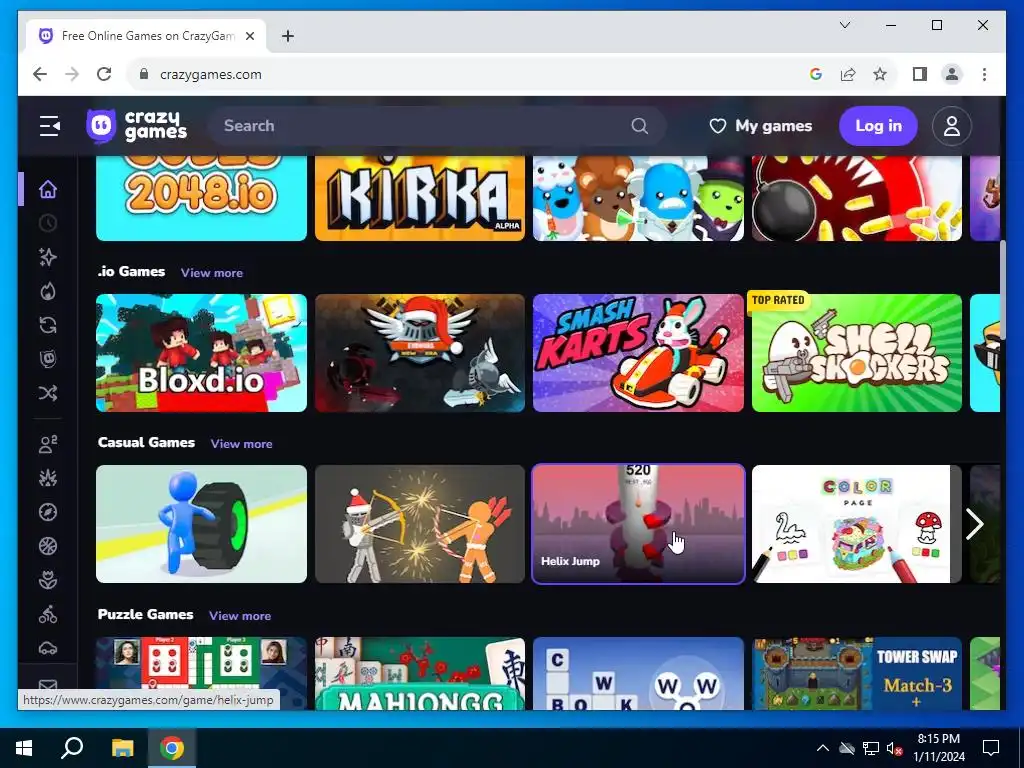Open the Tower Swap Match-3 thumbnail
1024x768 pixels.
pyautogui.click(x=857, y=673)
